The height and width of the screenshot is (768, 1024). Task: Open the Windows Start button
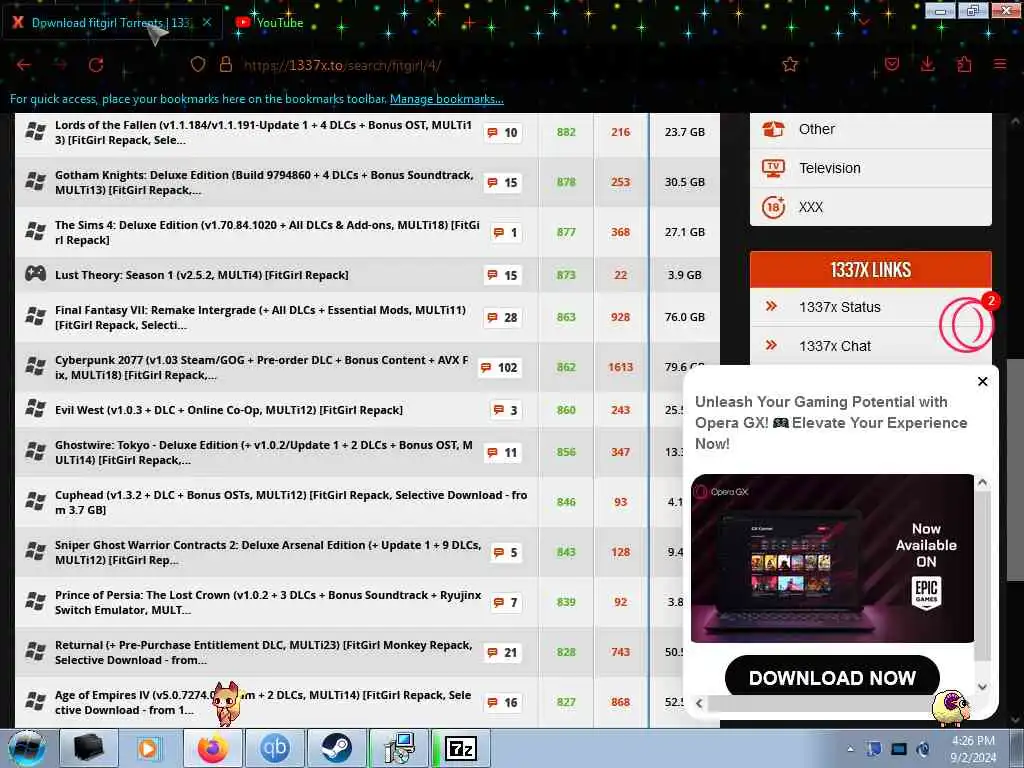26,748
